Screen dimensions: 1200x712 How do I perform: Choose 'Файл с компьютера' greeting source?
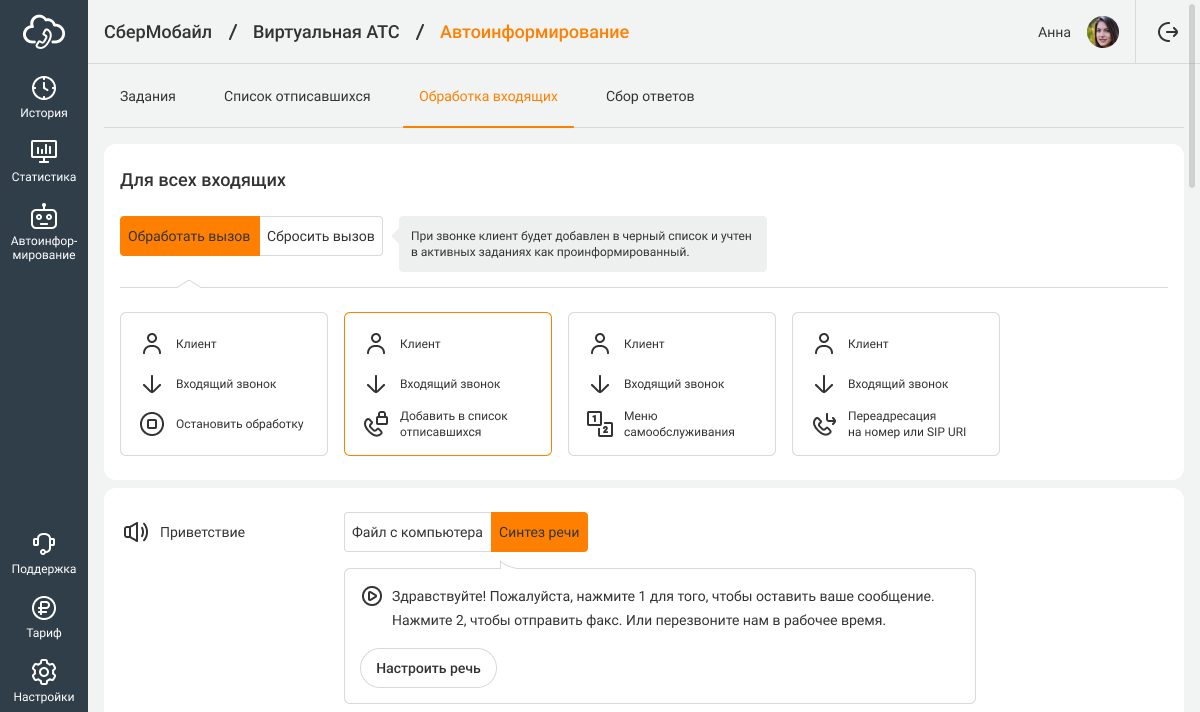pos(417,532)
